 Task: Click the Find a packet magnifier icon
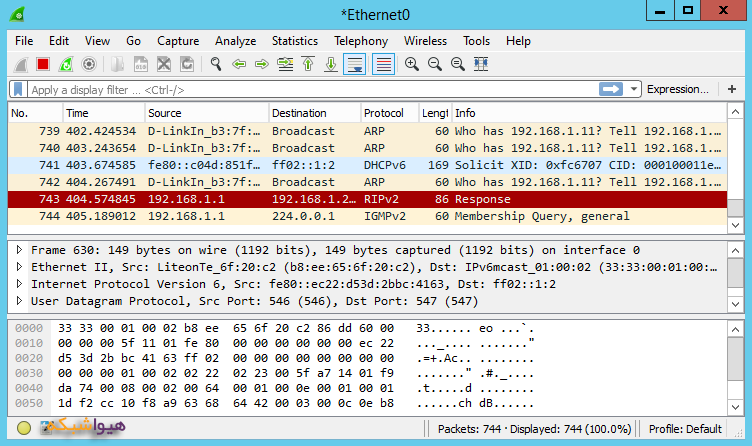tap(215, 64)
